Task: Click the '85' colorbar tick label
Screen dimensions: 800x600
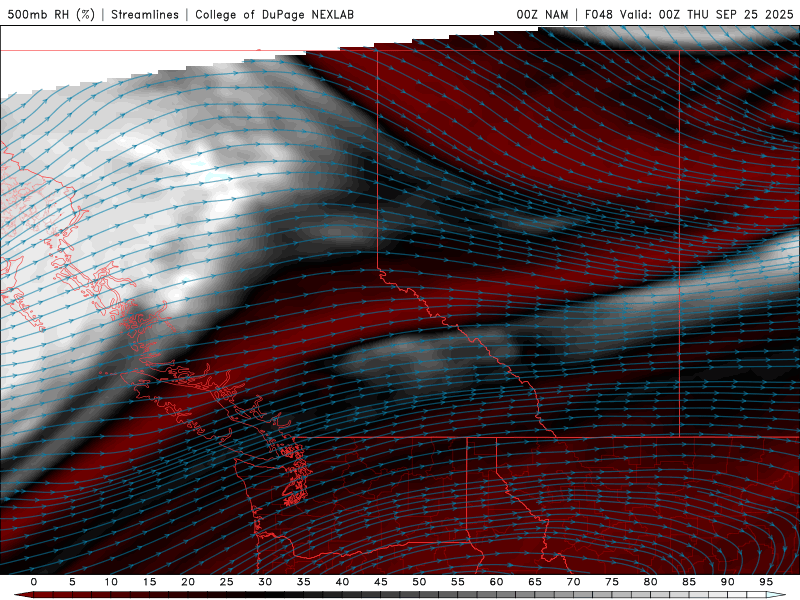Action: coord(689,582)
